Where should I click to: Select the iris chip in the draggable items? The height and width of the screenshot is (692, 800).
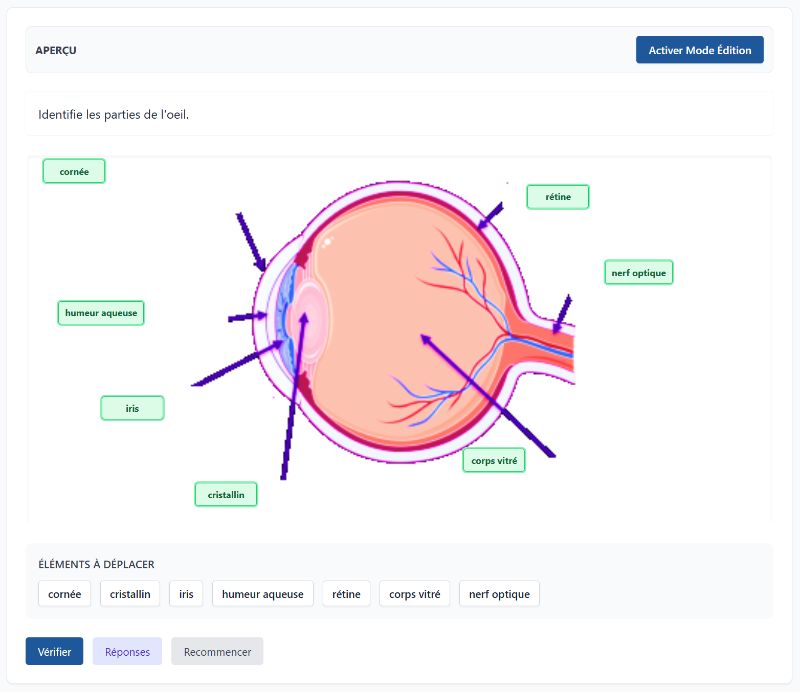(186, 594)
